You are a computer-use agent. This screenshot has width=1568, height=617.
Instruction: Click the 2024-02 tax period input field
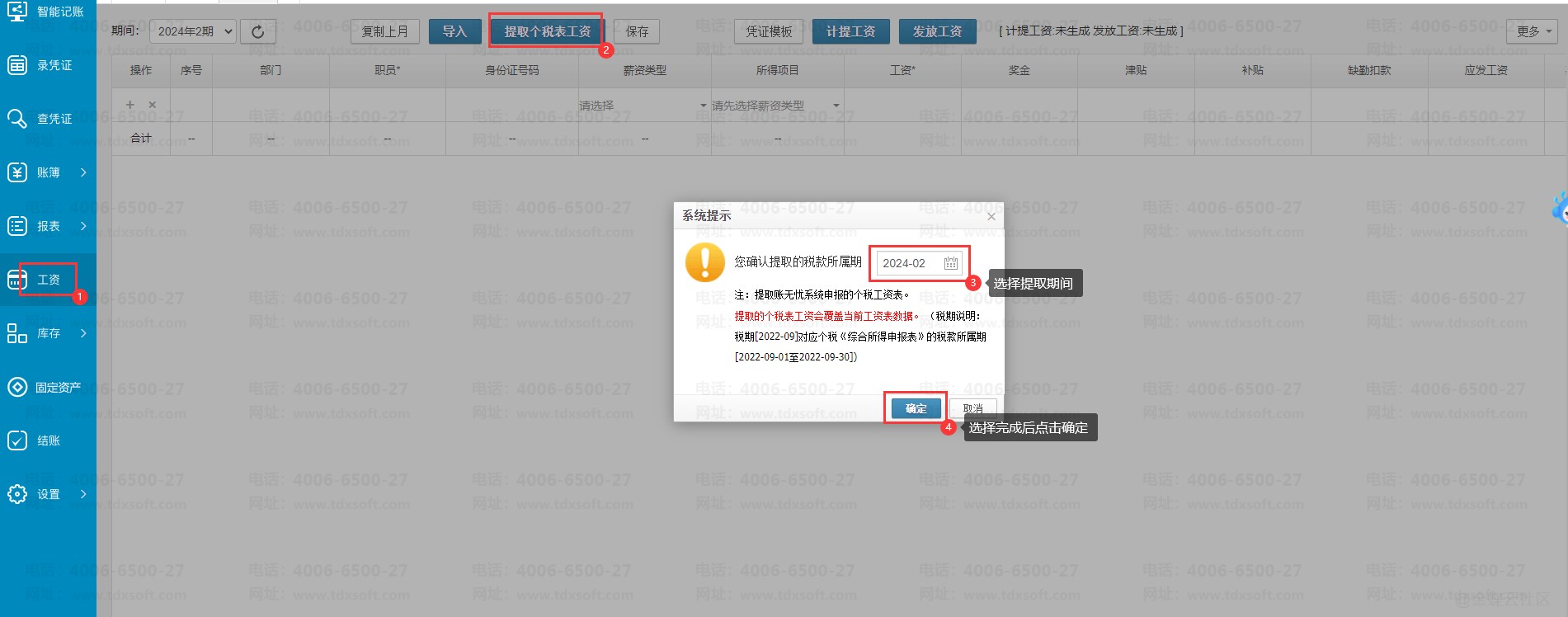click(x=909, y=263)
